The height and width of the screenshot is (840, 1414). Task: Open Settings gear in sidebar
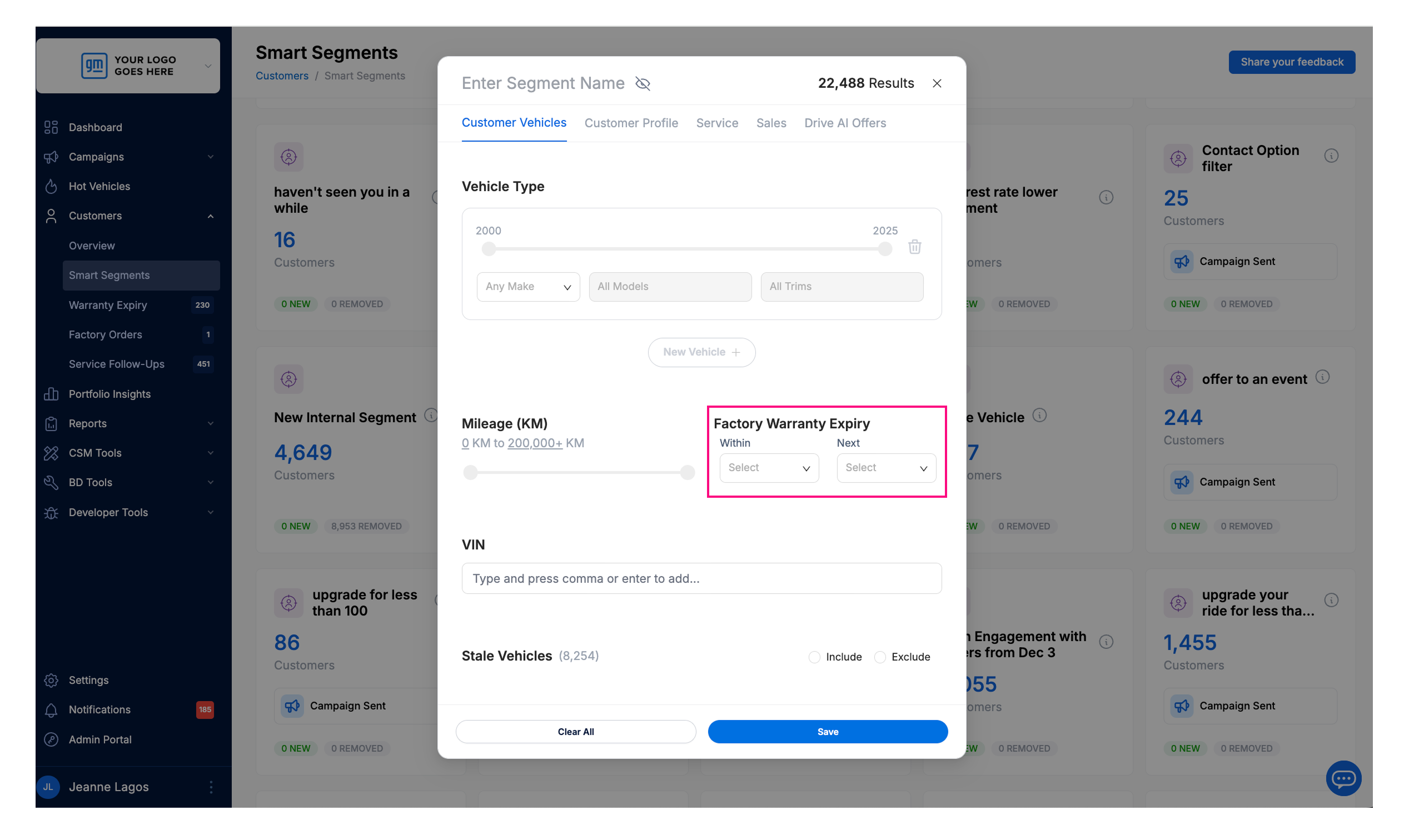pyautogui.click(x=52, y=680)
